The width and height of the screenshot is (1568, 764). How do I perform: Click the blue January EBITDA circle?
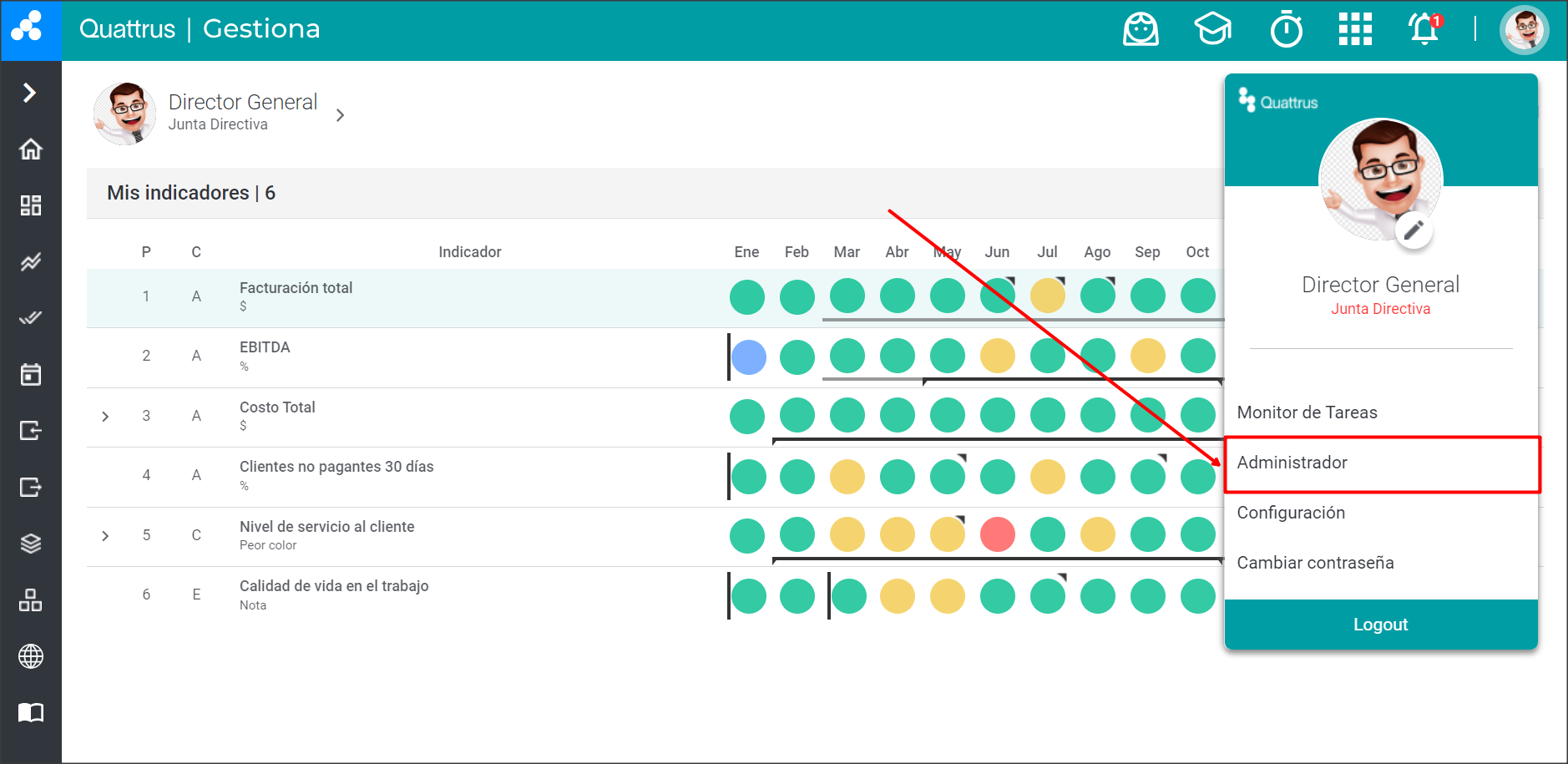[x=748, y=357]
